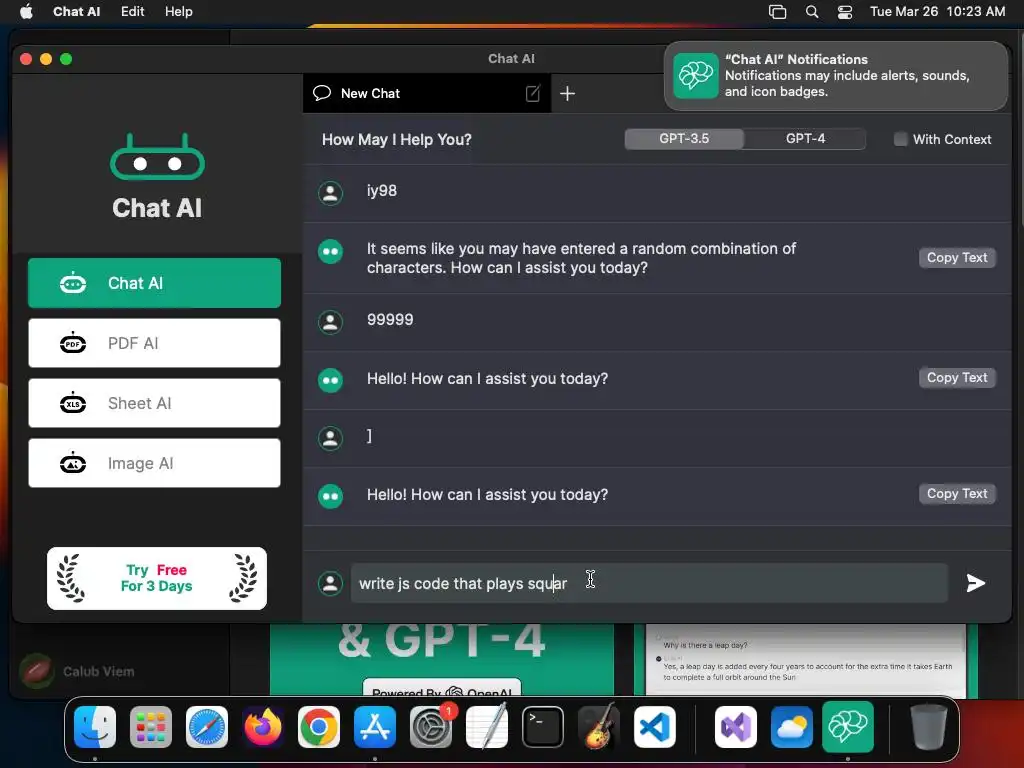Click Chat AI brain icon in the Dock
This screenshot has height=768, width=1024.
click(848, 727)
